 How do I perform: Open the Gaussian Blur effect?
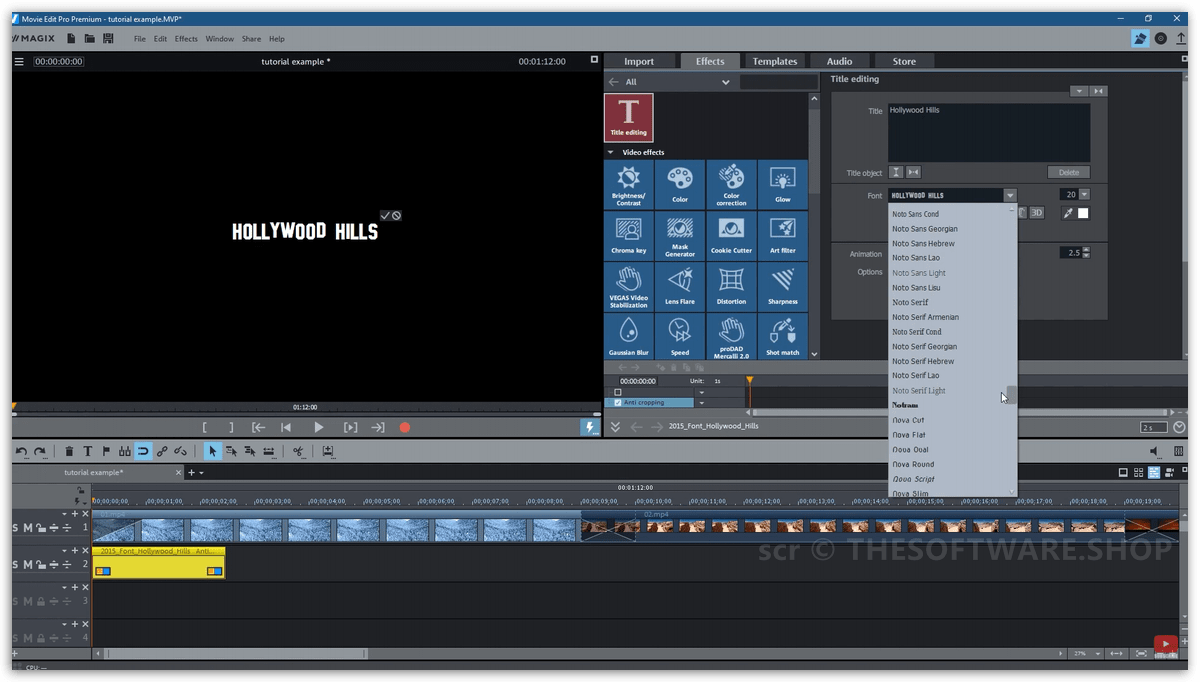[629, 337]
